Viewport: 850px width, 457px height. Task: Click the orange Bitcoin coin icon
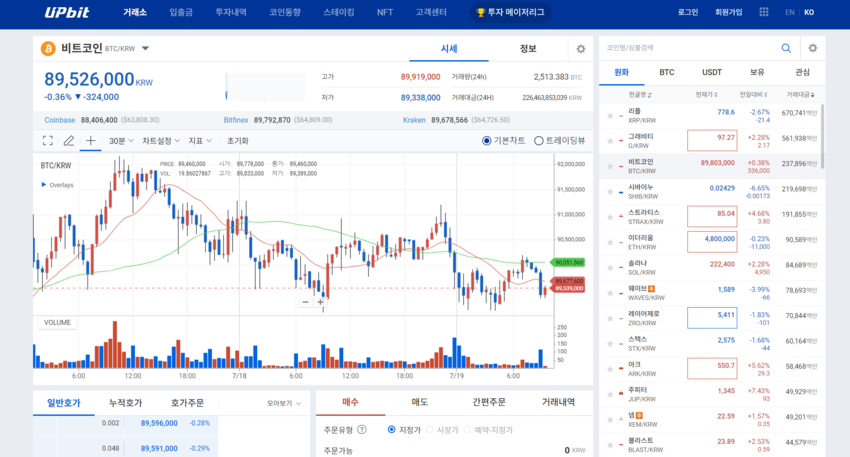48,49
